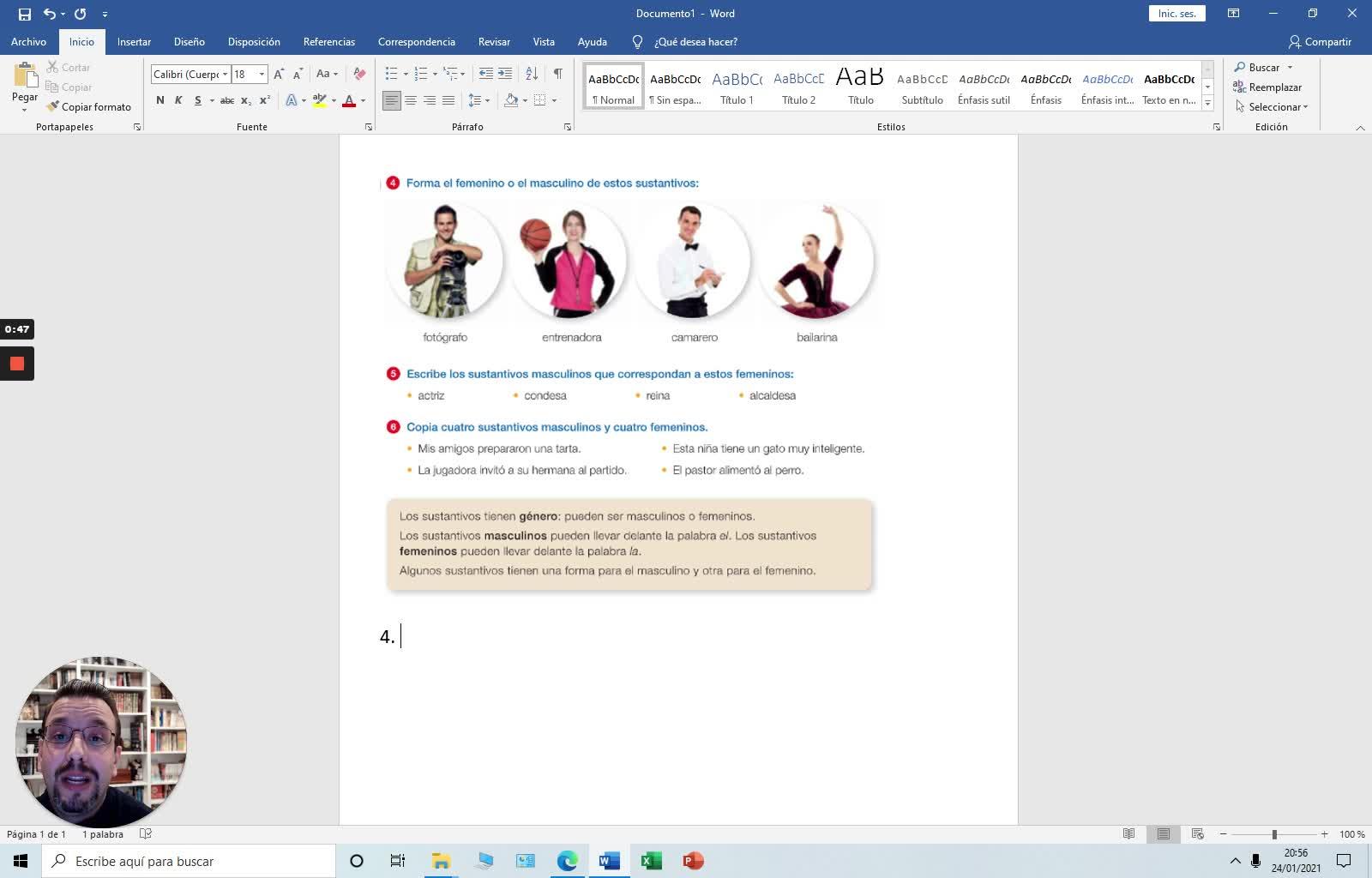Click the Reemplazar button

pos(1267,87)
